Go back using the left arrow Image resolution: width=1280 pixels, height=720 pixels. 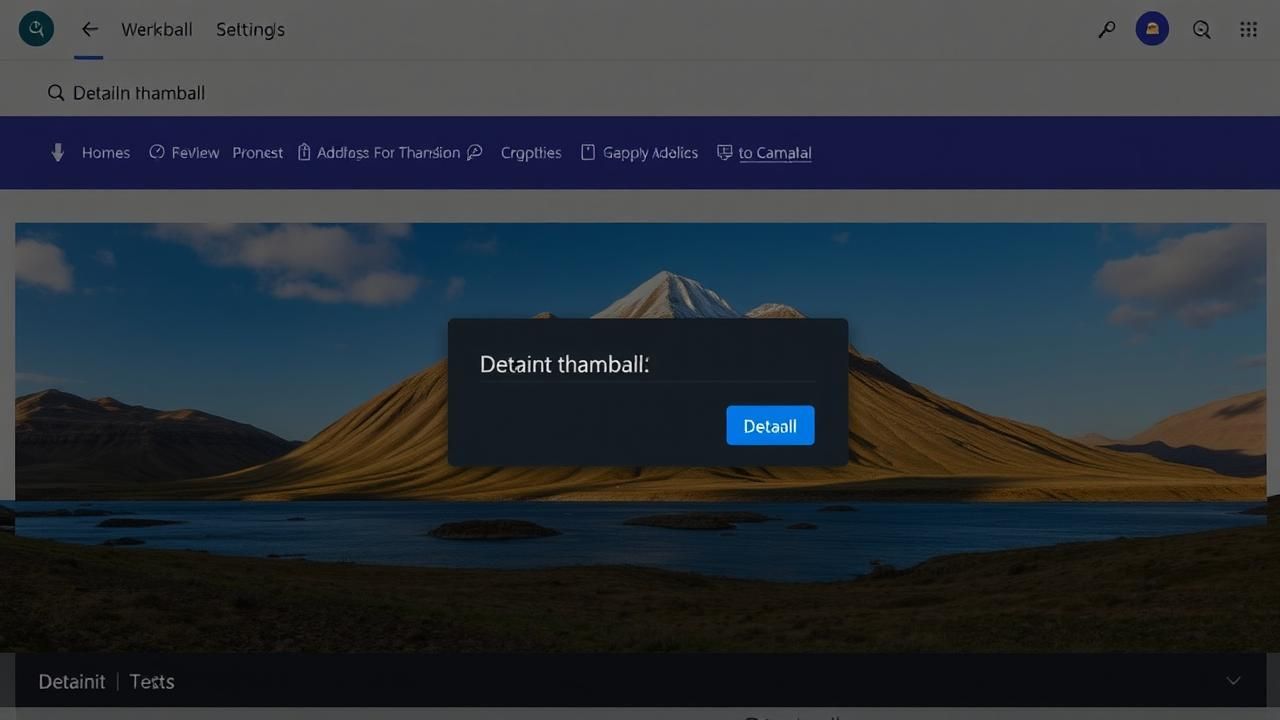coord(89,29)
